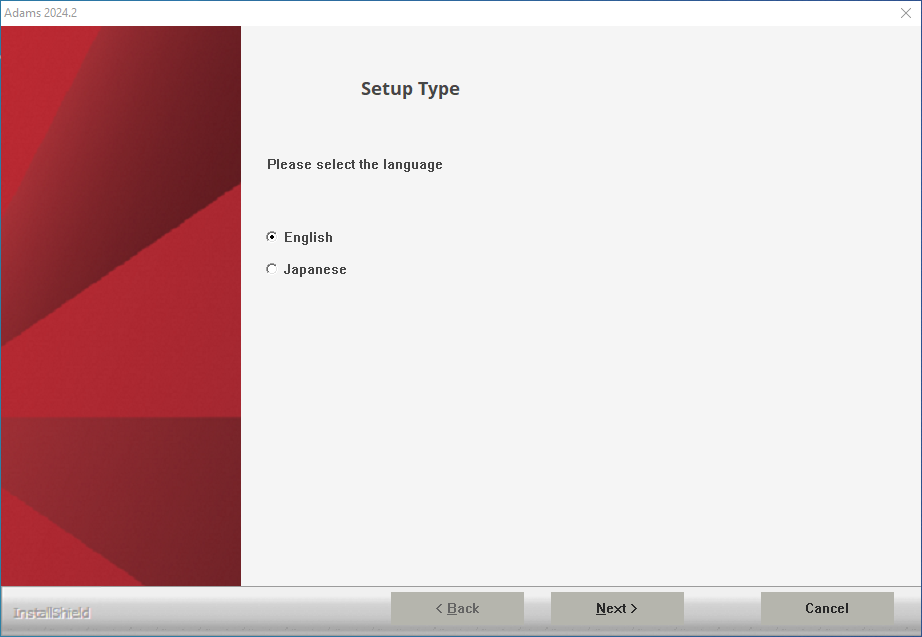The height and width of the screenshot is (637, 922).
Task: Select the English language radio button
Action: [x=271, y=236]
